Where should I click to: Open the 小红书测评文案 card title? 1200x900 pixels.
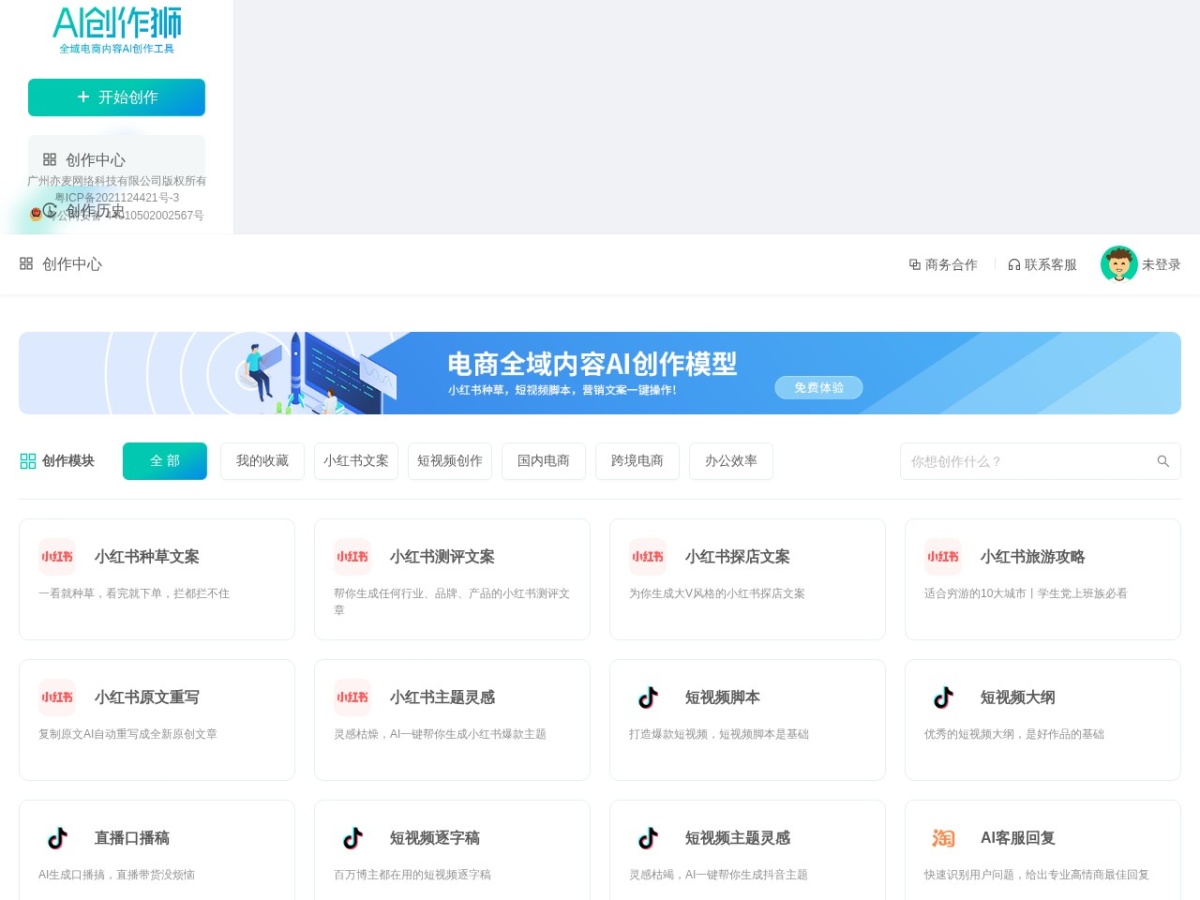pos(442,557)
